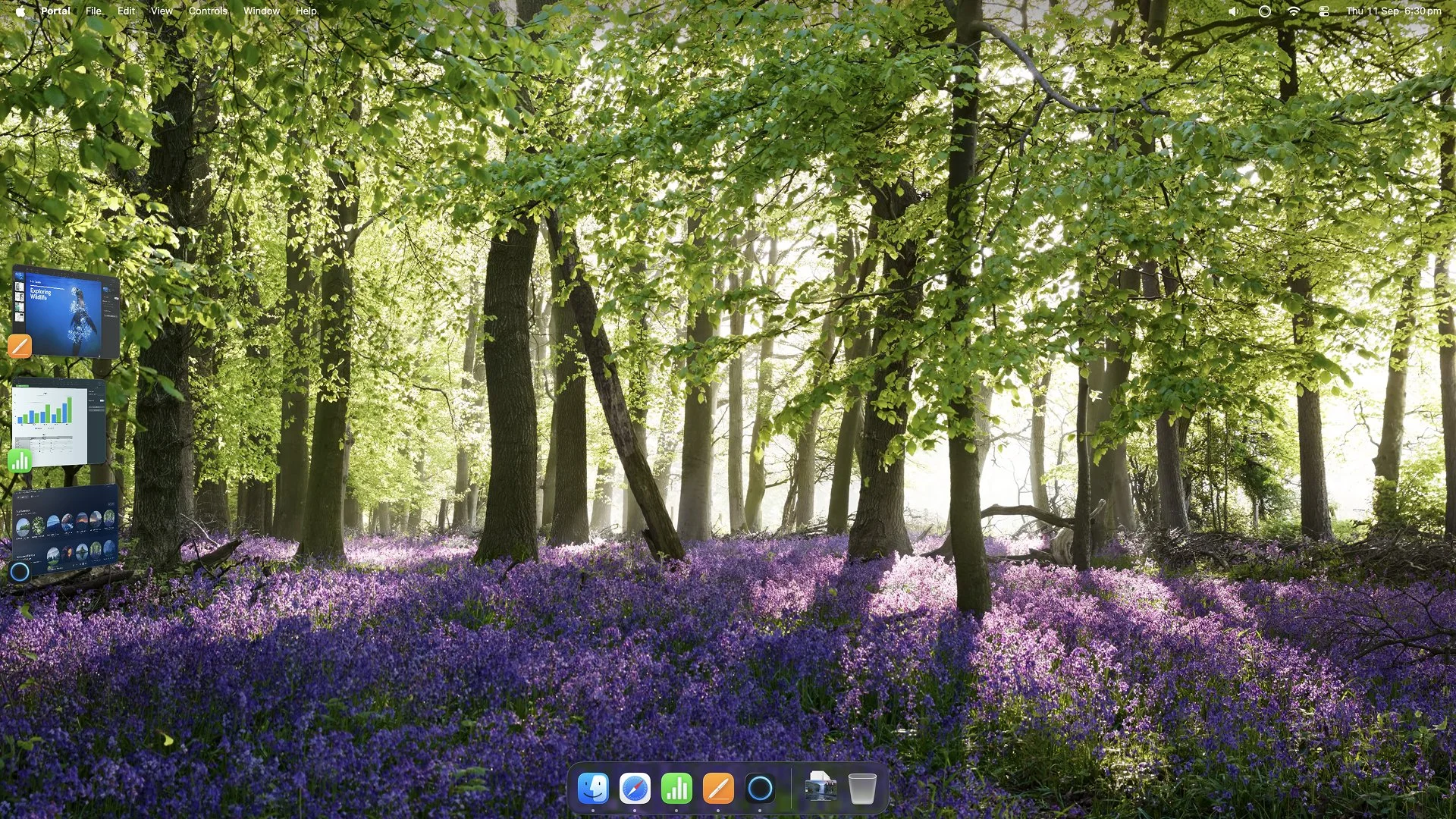Screen dimensions: 1456x819
Task: Click the date and time clock
Action: tap(1394, 11)
